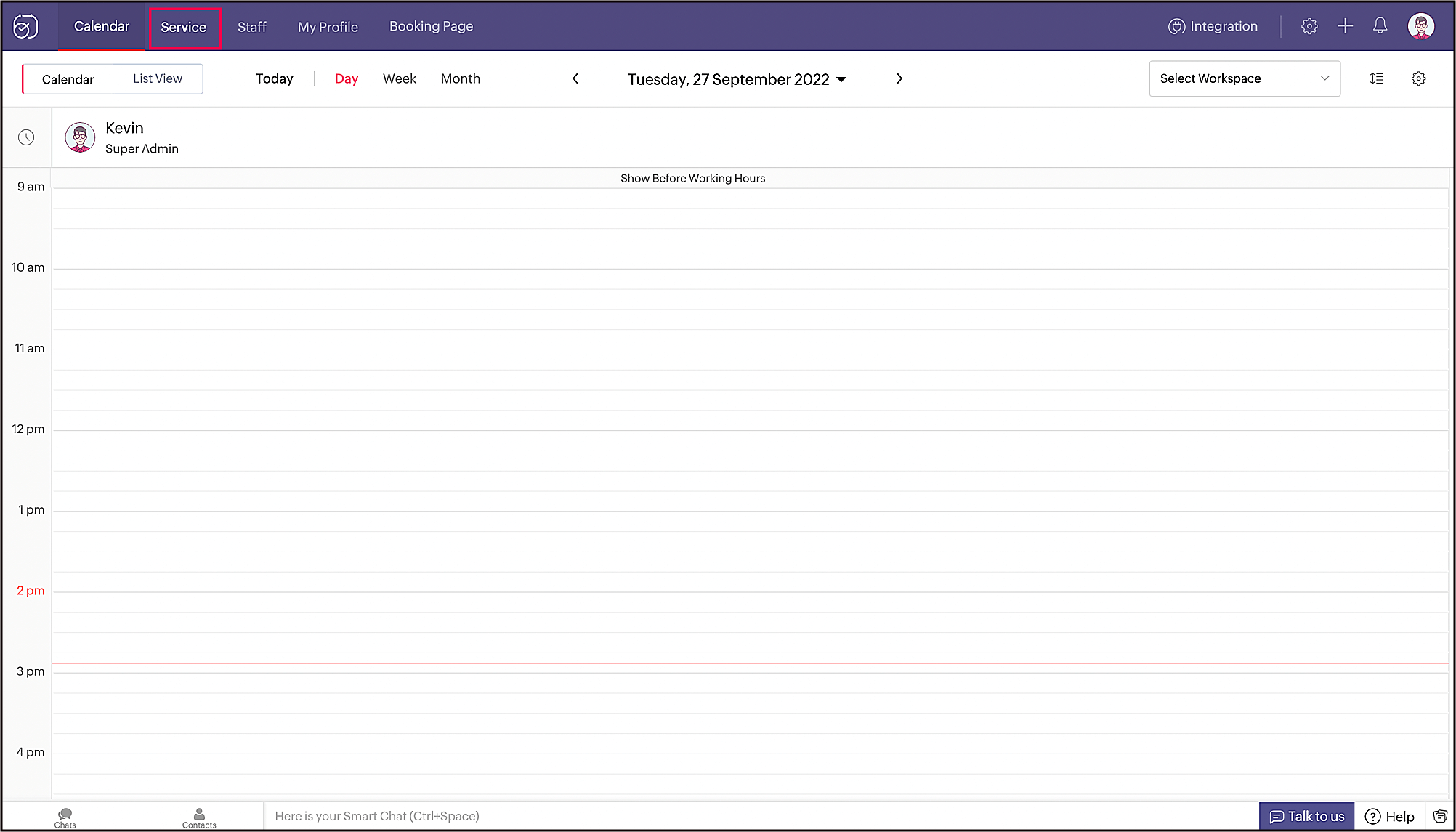Click the icon right of Help
This screenshot has width=1456, height=832.
pos(1440,816)
